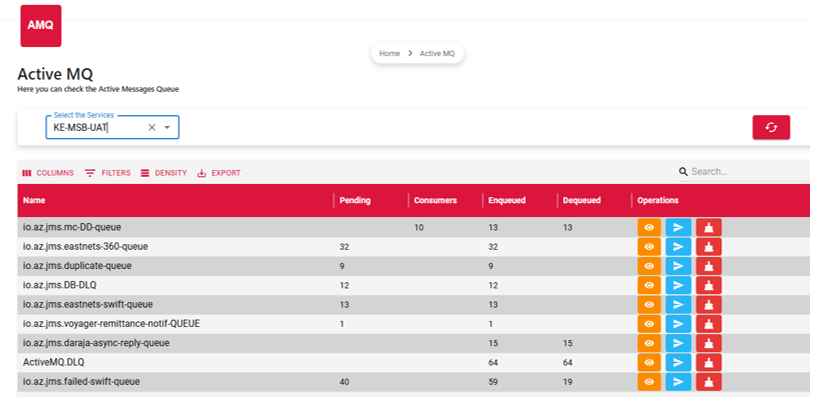Send message to daraja-async-reply-queue
This screenshot has height=397, width=814.
[x=678, y=343]
